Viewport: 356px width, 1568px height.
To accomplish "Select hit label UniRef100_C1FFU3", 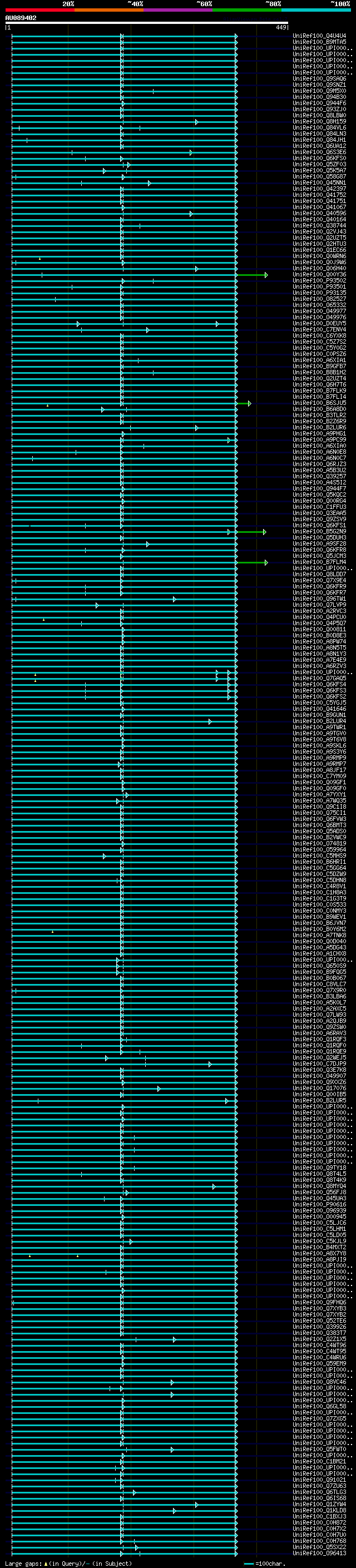I will [319, 507].
